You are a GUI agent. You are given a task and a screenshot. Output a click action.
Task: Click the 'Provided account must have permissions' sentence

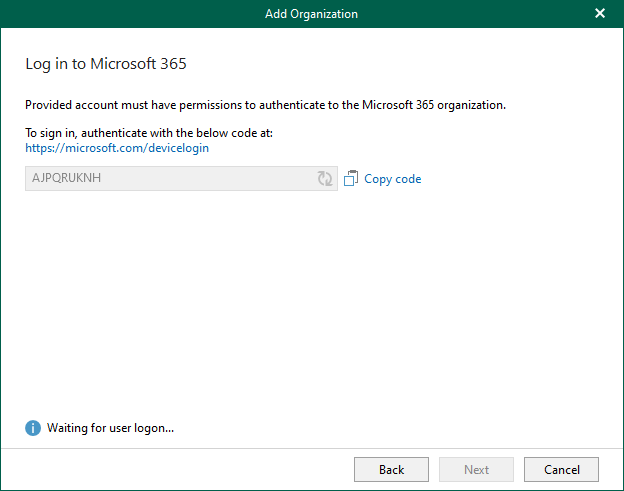click(265, 104)
